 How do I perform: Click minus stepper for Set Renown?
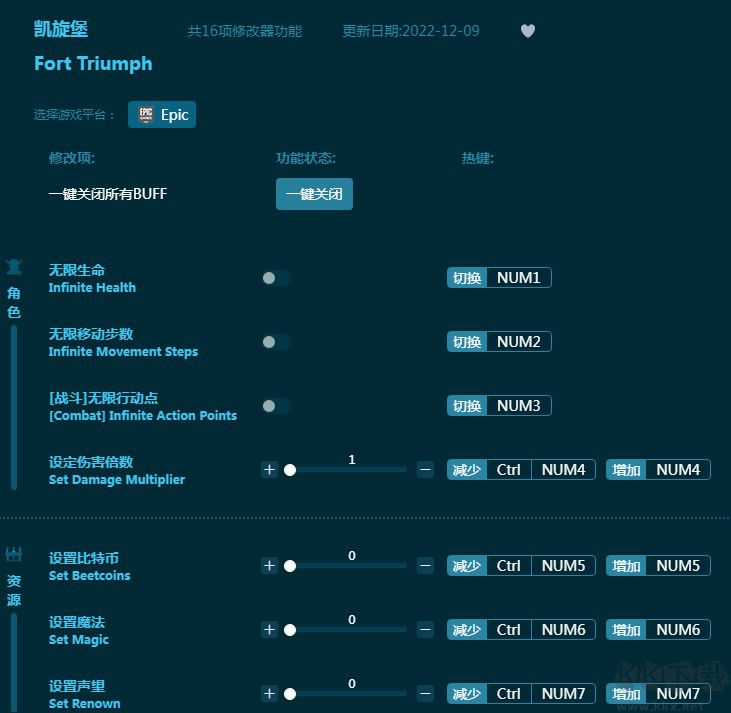pyautogui.click(x=425, y=694)
